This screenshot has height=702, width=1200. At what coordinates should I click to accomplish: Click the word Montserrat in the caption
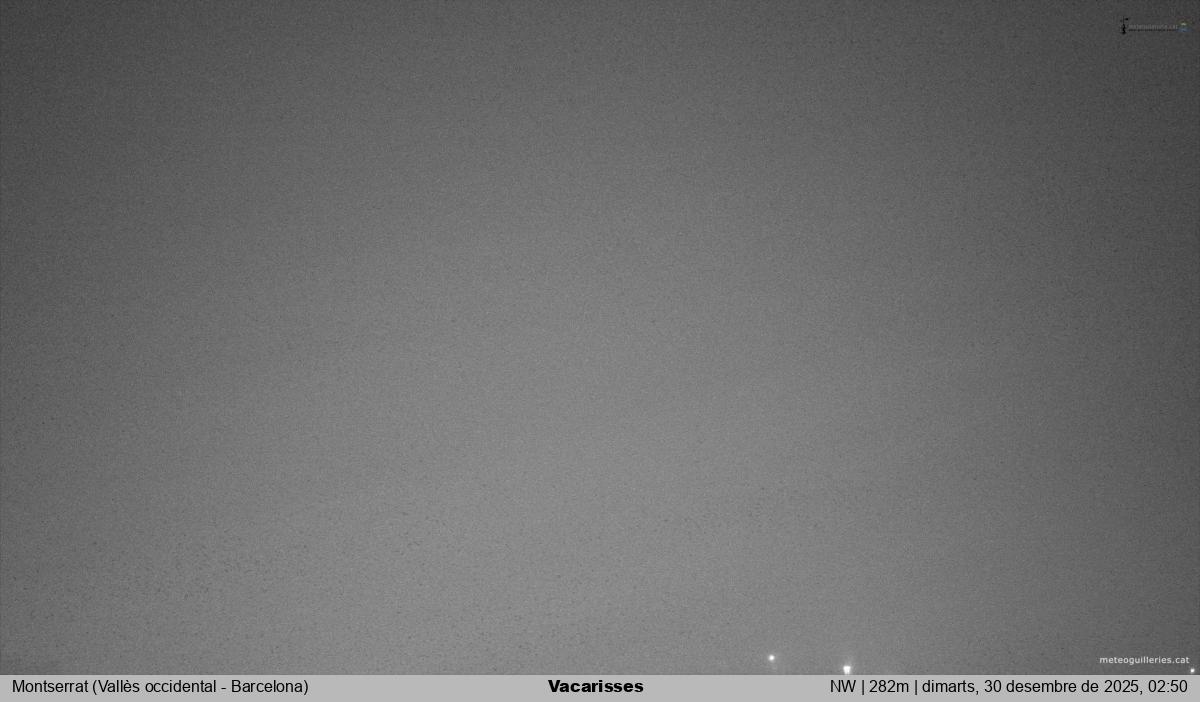[50, 687]
